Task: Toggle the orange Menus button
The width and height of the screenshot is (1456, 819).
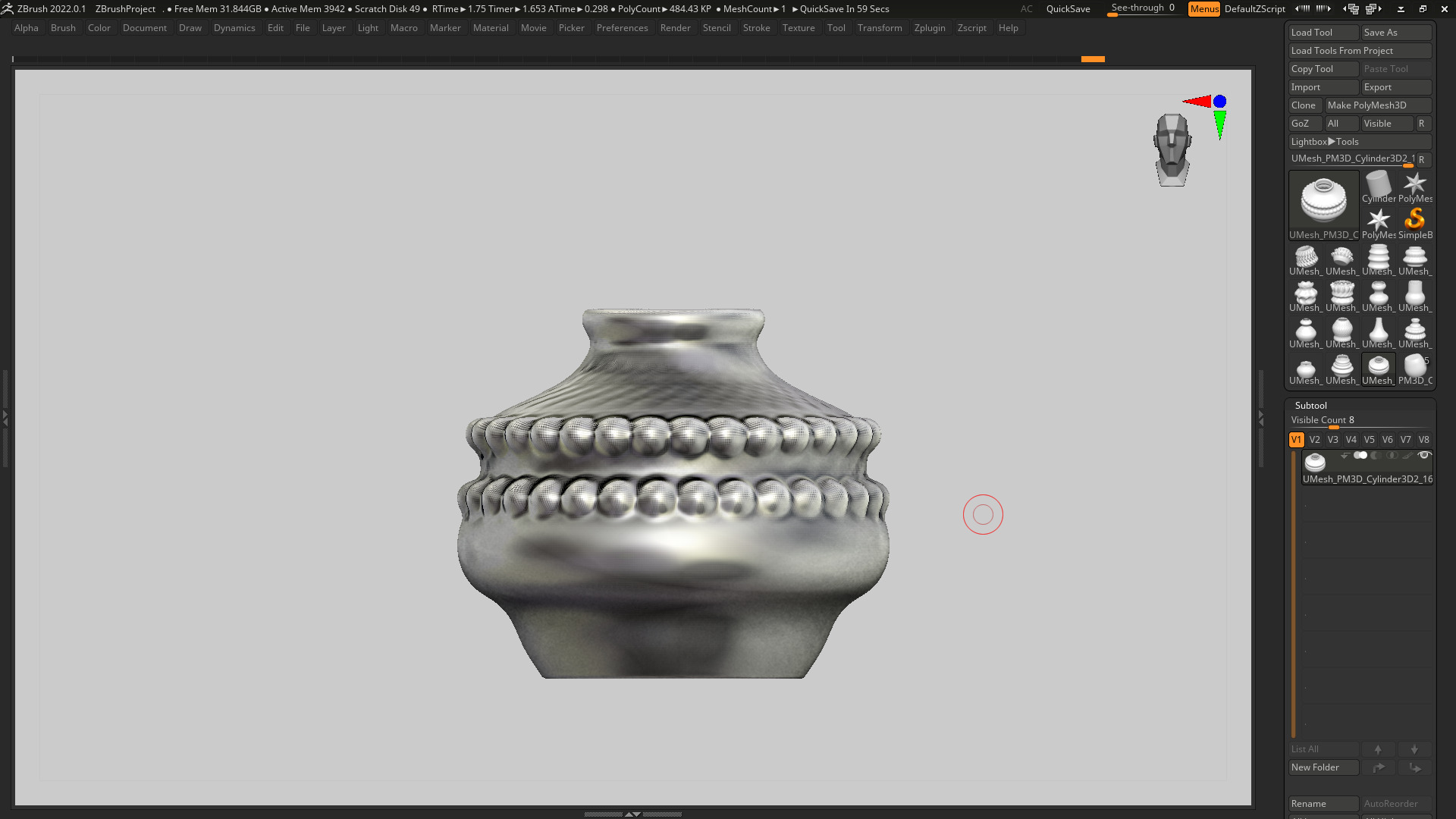Action: [x=1204, y=9]
